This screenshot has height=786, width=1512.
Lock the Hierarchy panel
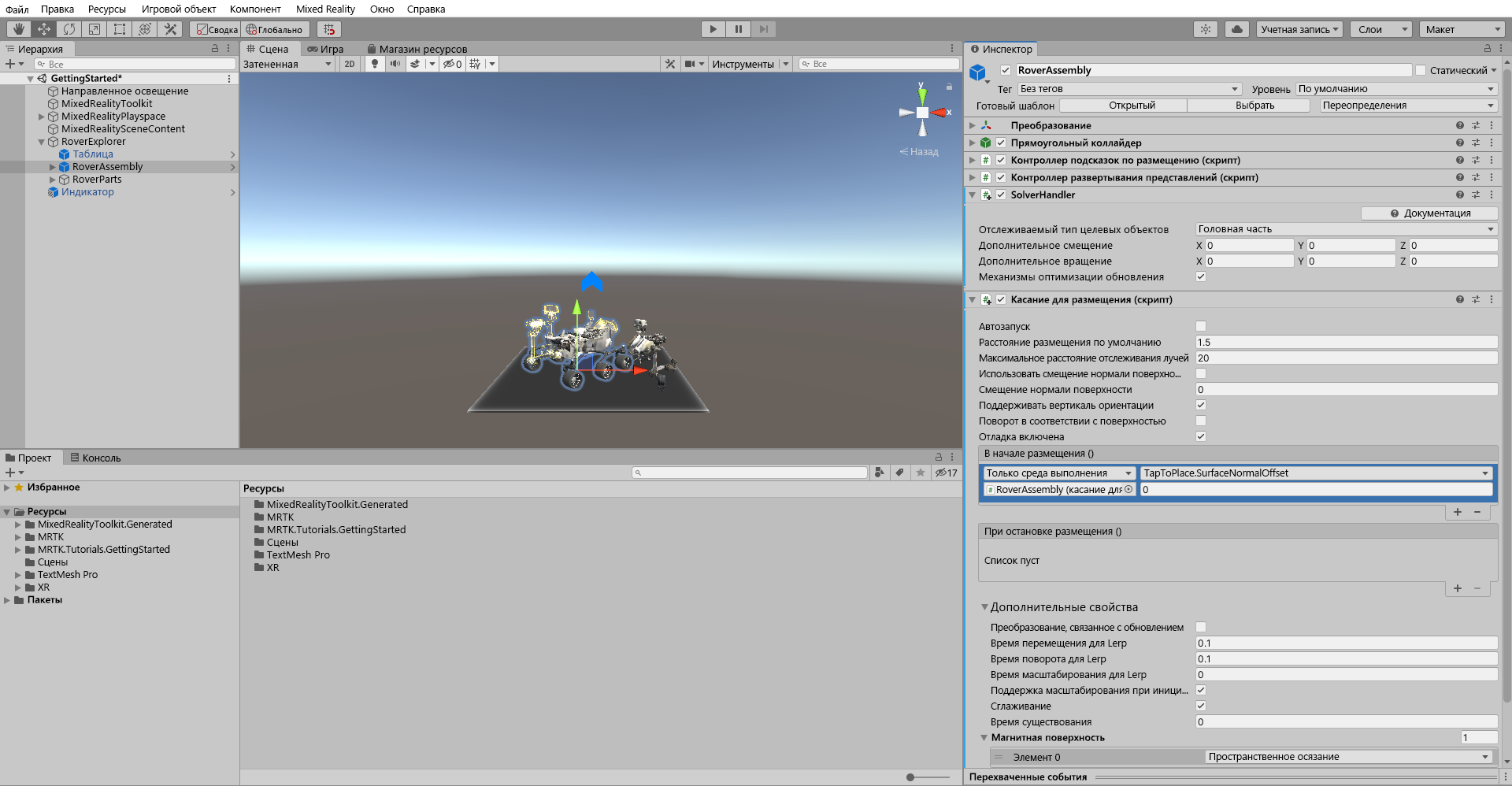pos(215,48)
